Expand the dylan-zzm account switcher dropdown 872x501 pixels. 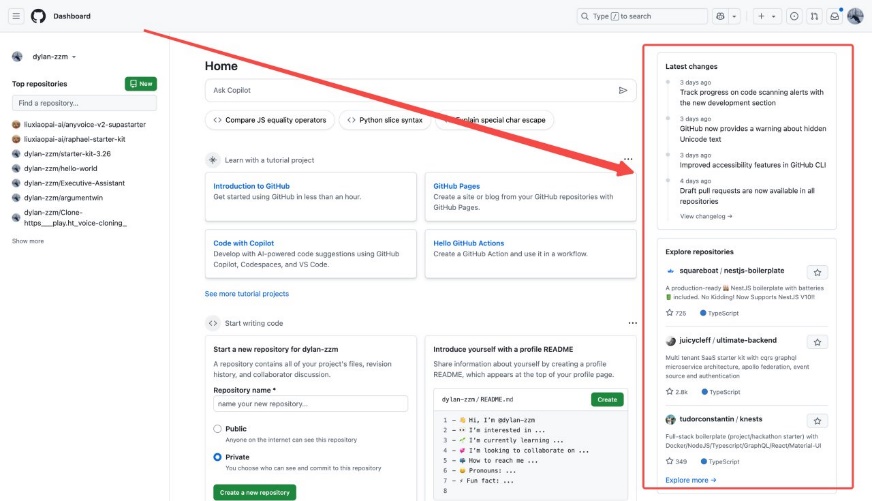[74, 57]
